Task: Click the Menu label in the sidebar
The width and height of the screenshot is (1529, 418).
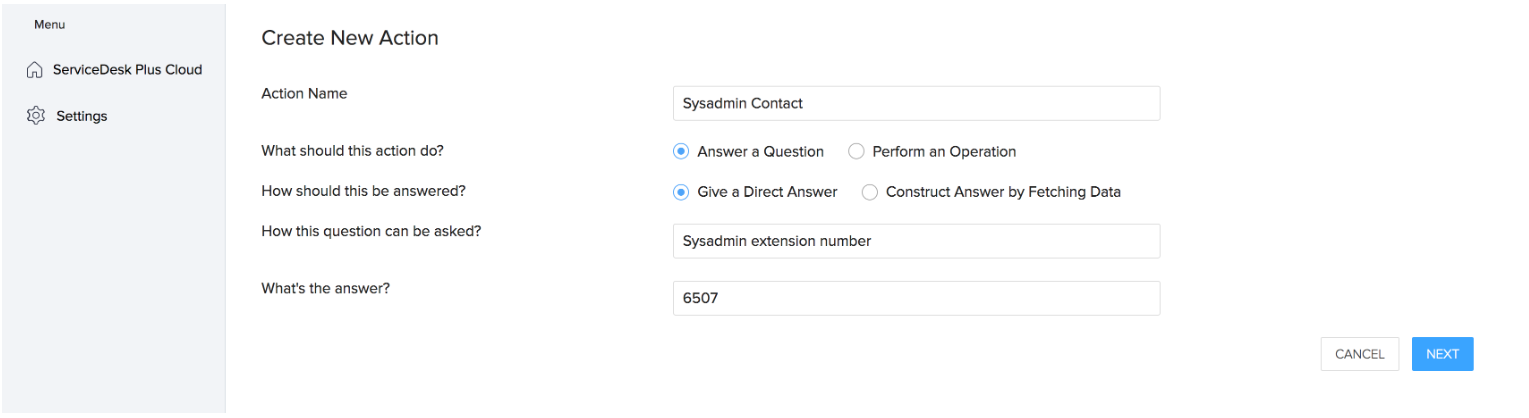Action: click(x=49, y=24)
